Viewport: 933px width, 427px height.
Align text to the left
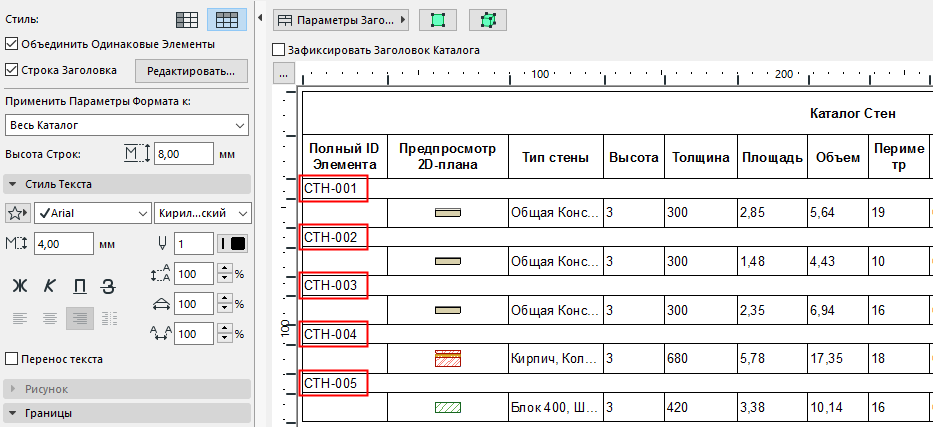[20, 318]
